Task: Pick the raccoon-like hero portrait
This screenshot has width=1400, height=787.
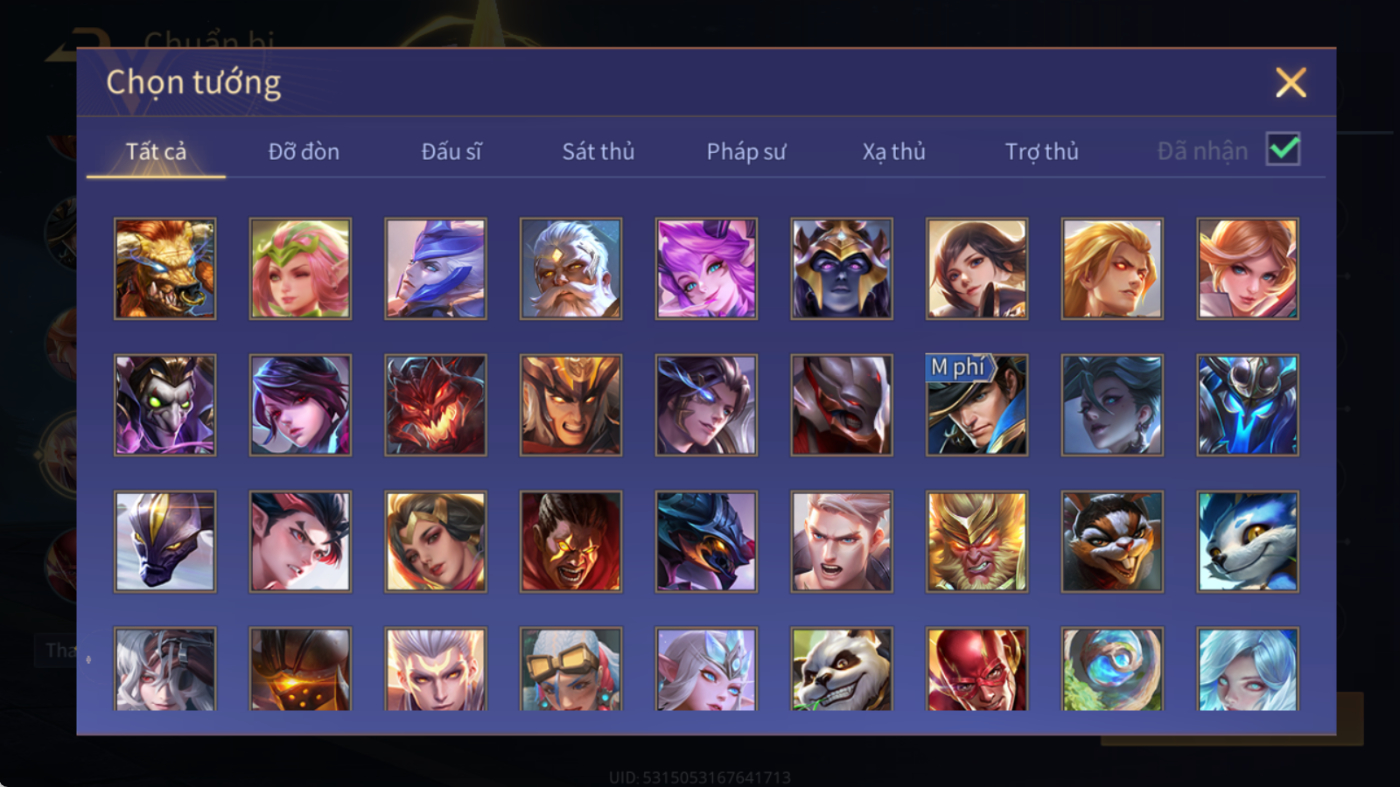Action: 1112,541
